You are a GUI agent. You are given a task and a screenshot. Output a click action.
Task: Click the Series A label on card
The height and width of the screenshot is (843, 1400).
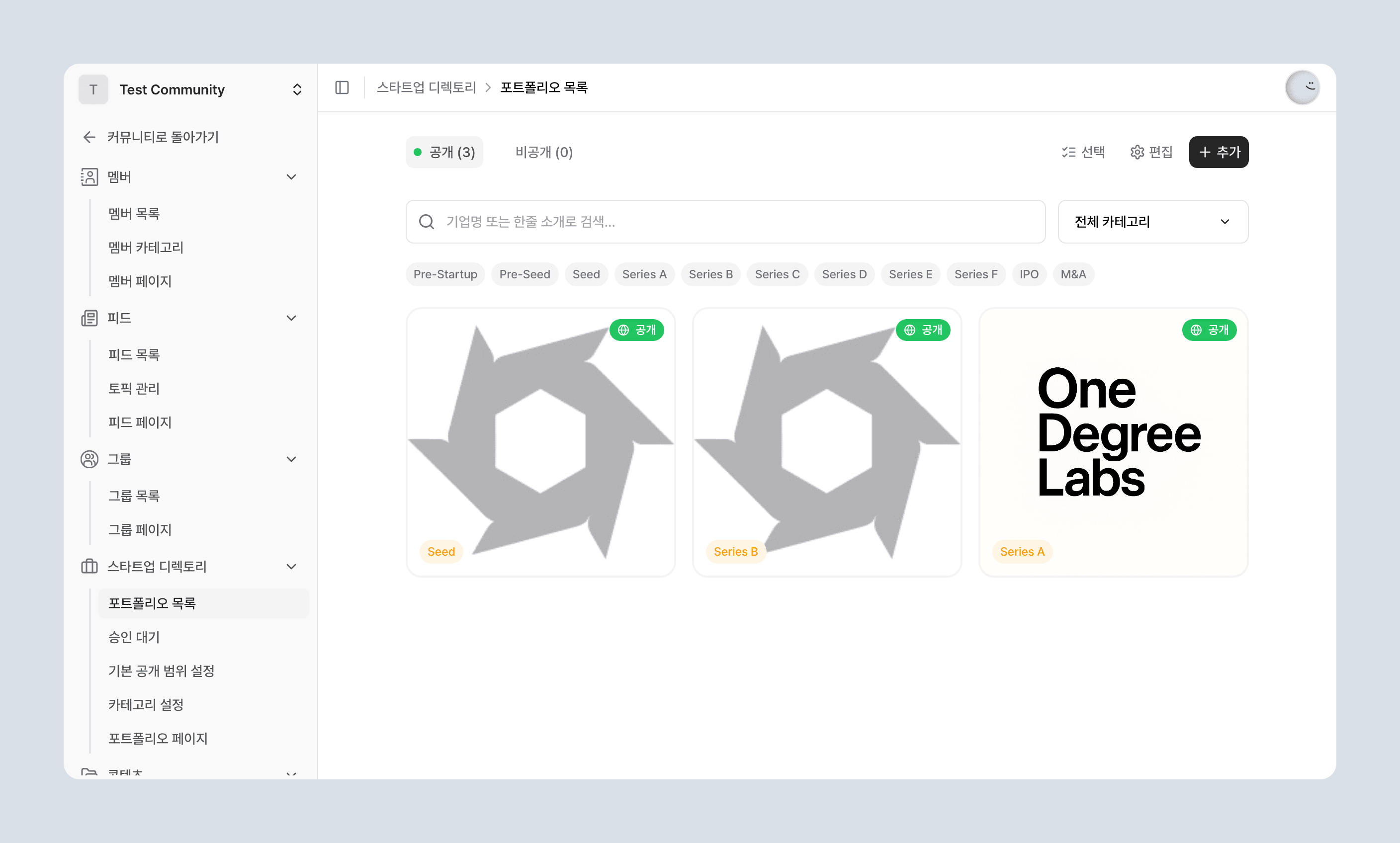1022,552
